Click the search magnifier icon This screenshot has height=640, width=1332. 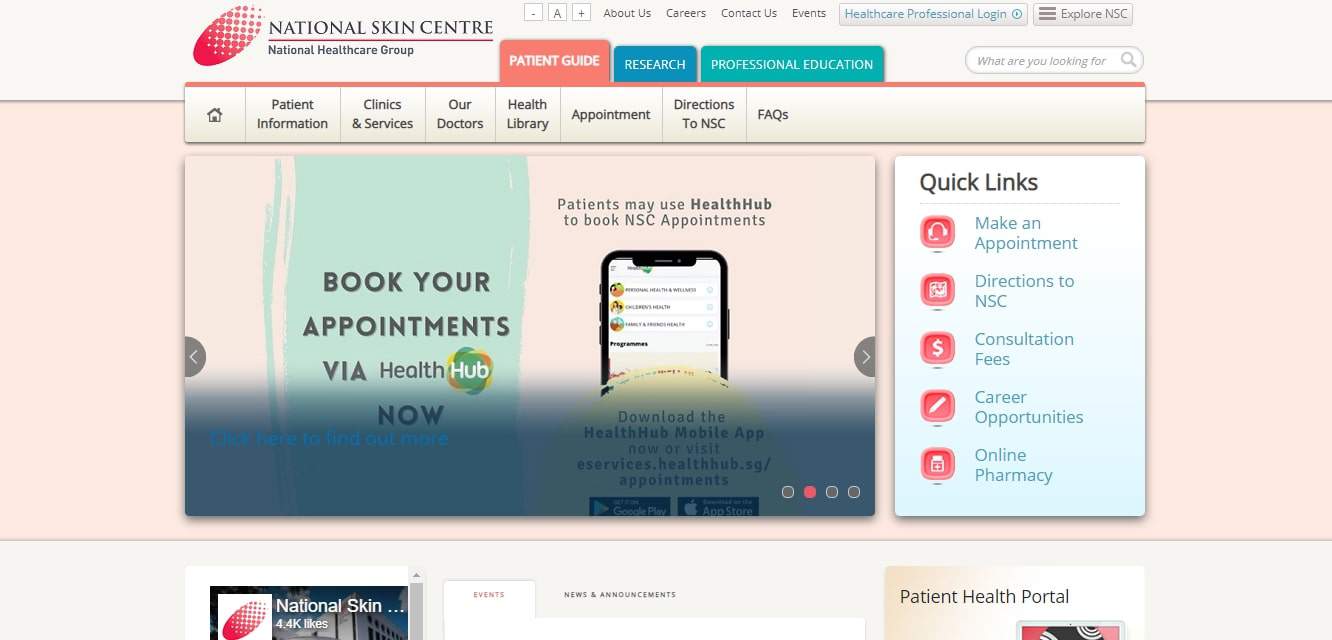pyautogui.click(x=1128, y=60)
